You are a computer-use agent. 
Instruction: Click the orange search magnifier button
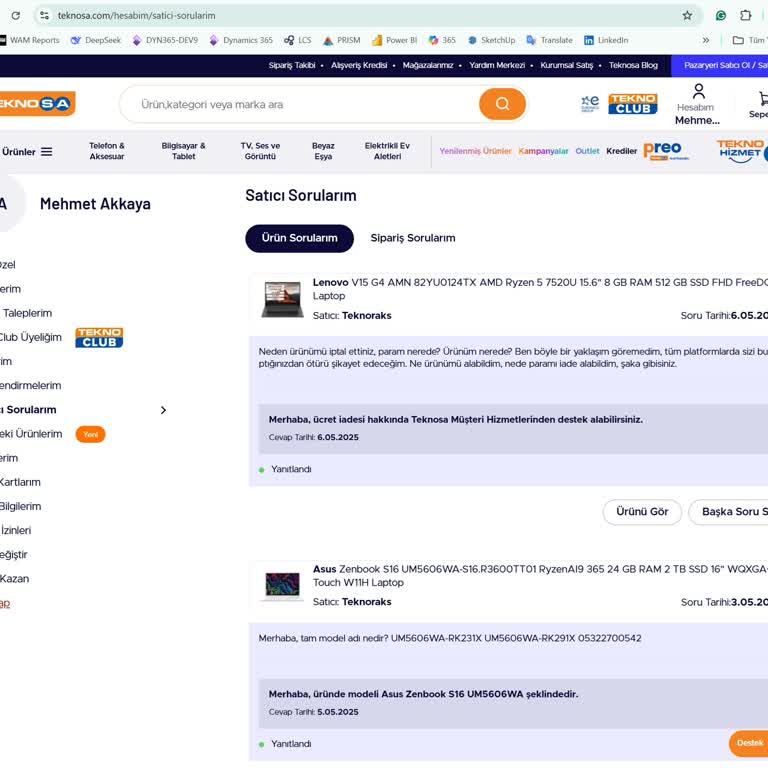(502, 104)
